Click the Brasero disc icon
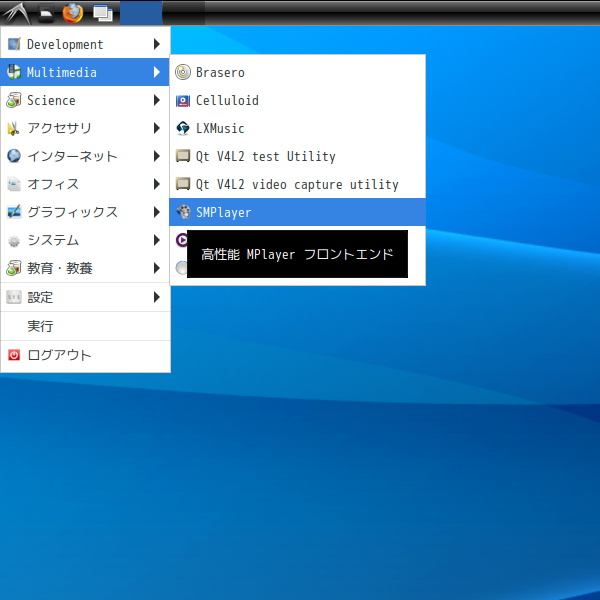 click(183, 72)
